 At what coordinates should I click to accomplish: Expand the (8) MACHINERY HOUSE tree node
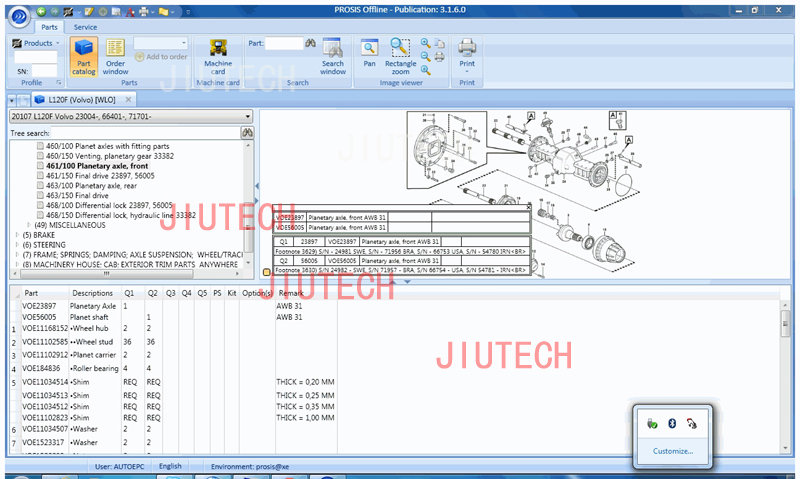tap(17, 264)
